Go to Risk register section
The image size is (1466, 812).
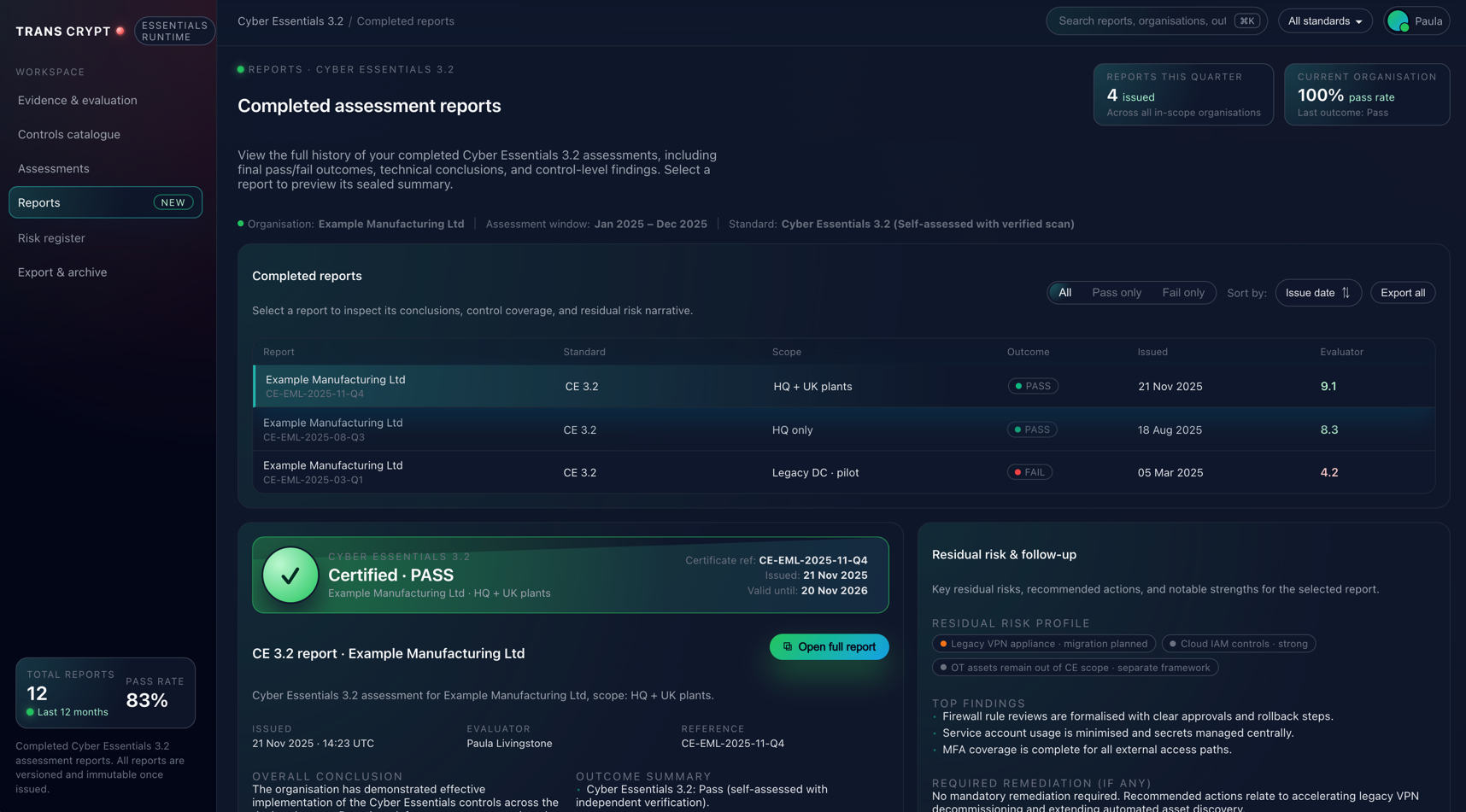51,238
